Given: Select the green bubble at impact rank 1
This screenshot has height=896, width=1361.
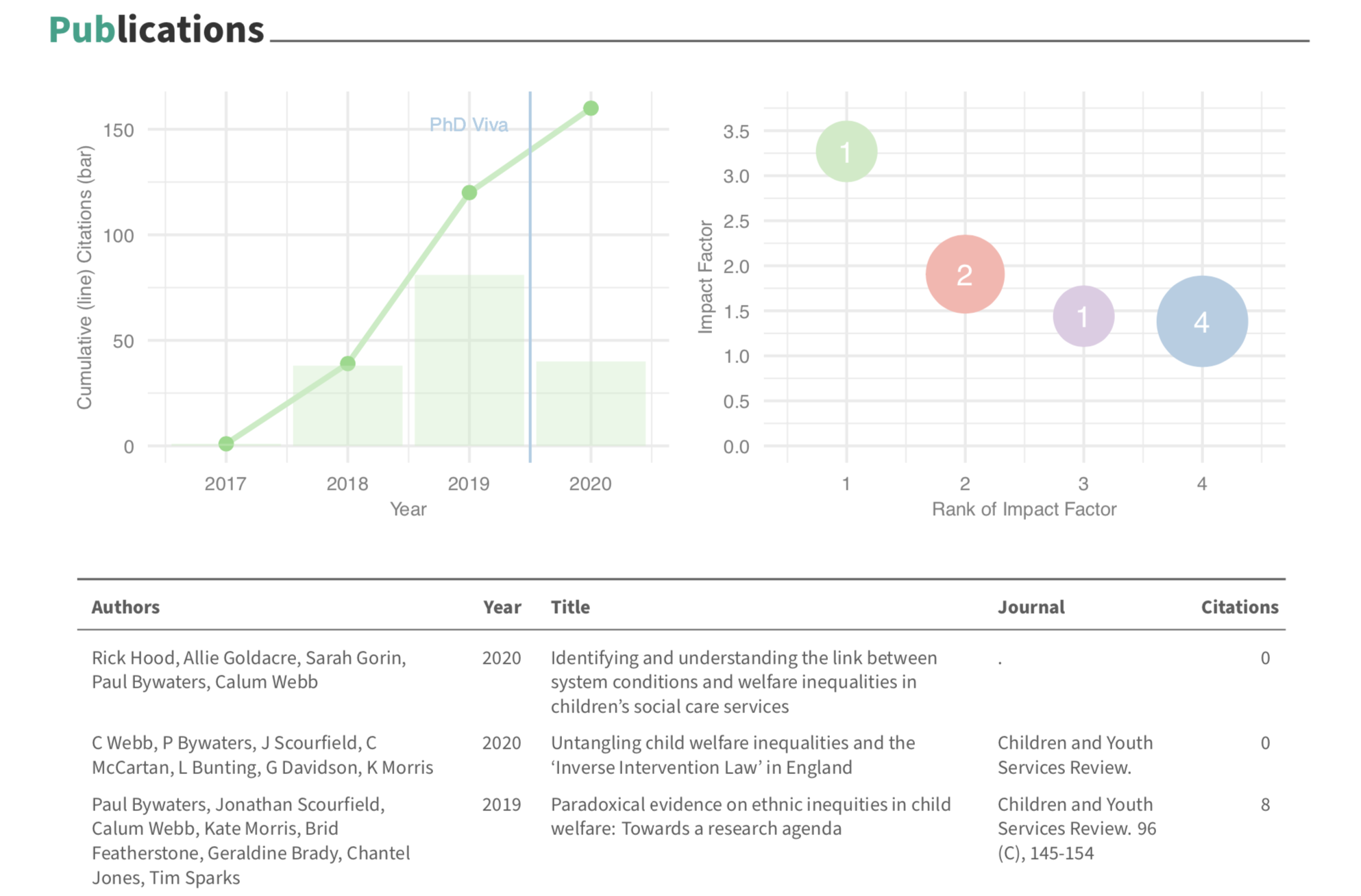Looking at the screenshot, I should coord(846,151).
